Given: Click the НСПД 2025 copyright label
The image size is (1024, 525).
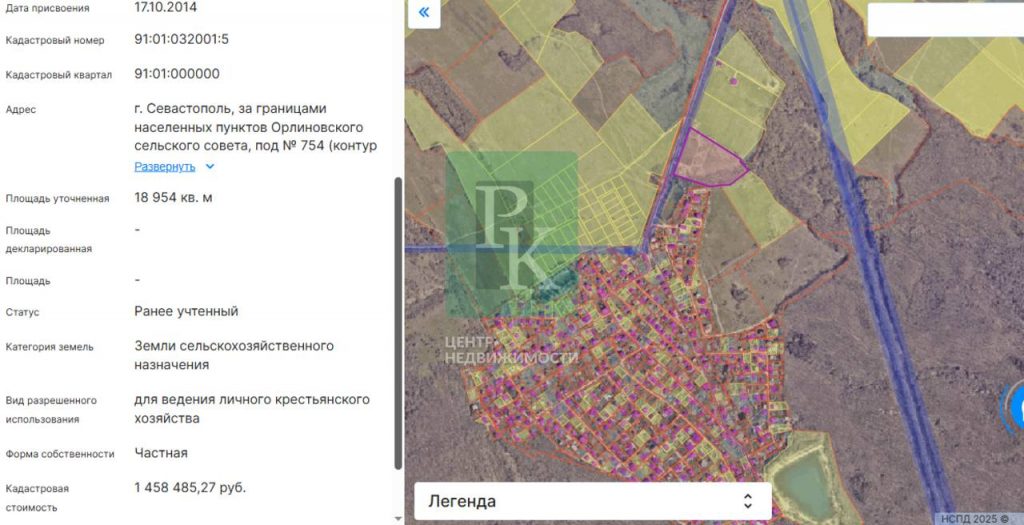Looking at the screenshot, I should point(975,519).
